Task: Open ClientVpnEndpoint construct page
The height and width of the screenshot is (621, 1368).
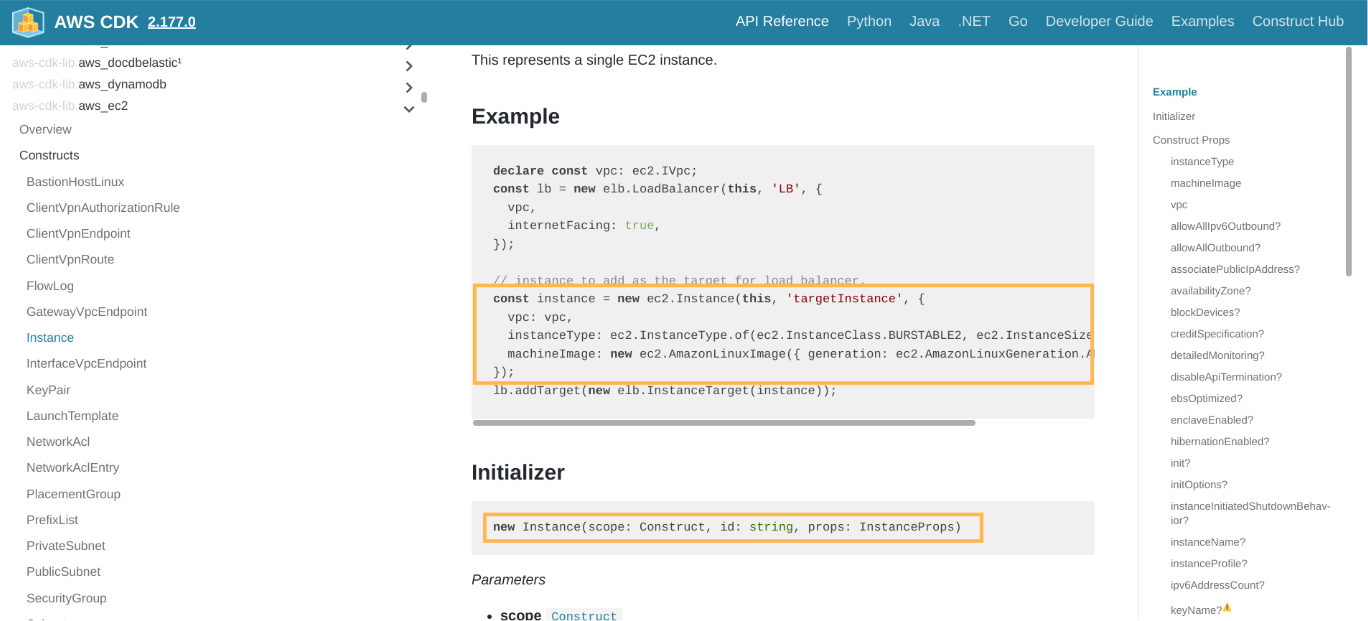Action: click(78, 234)
